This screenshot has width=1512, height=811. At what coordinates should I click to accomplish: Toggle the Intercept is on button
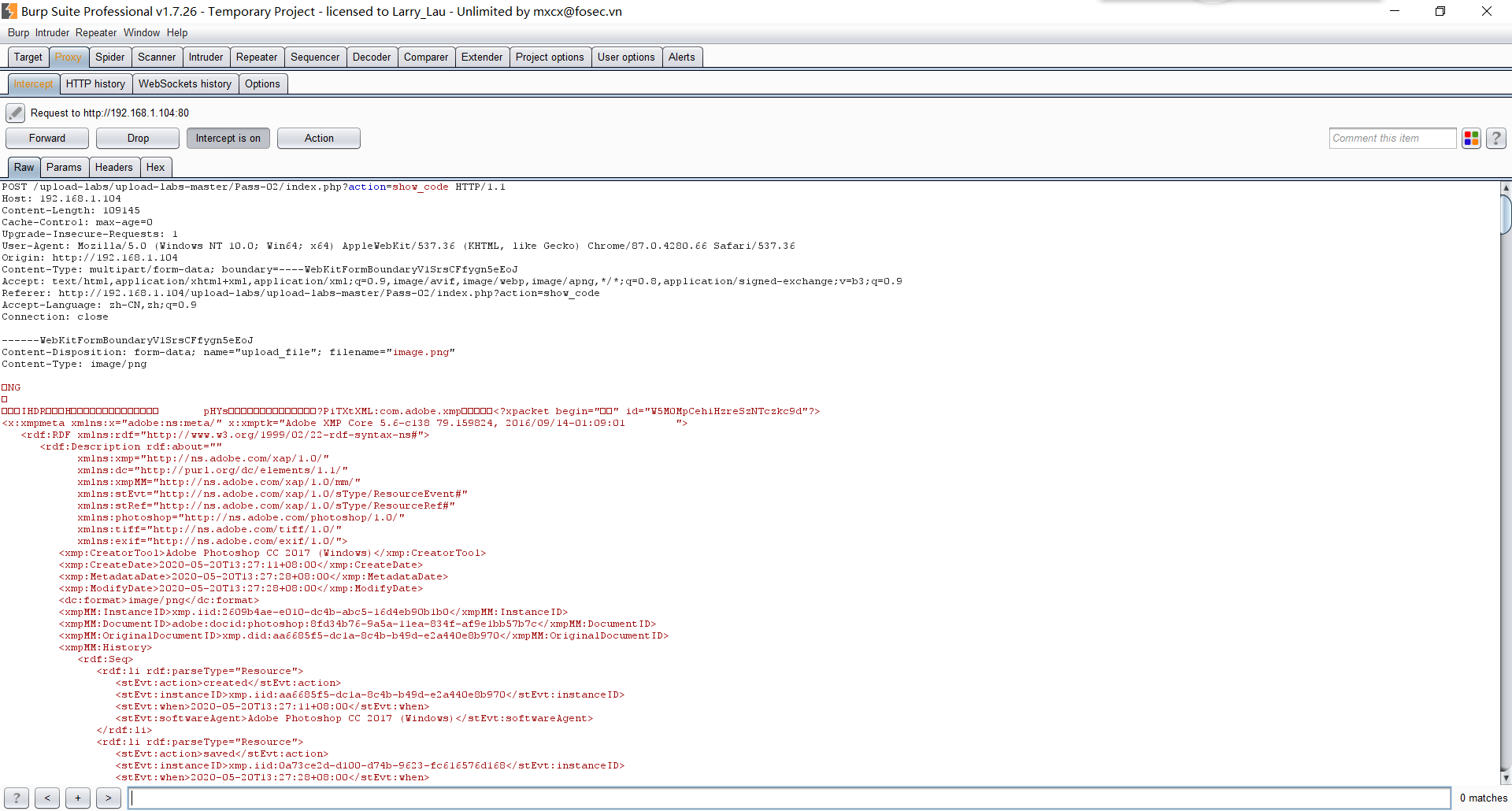pyautogui.click(x=228, y=139)
